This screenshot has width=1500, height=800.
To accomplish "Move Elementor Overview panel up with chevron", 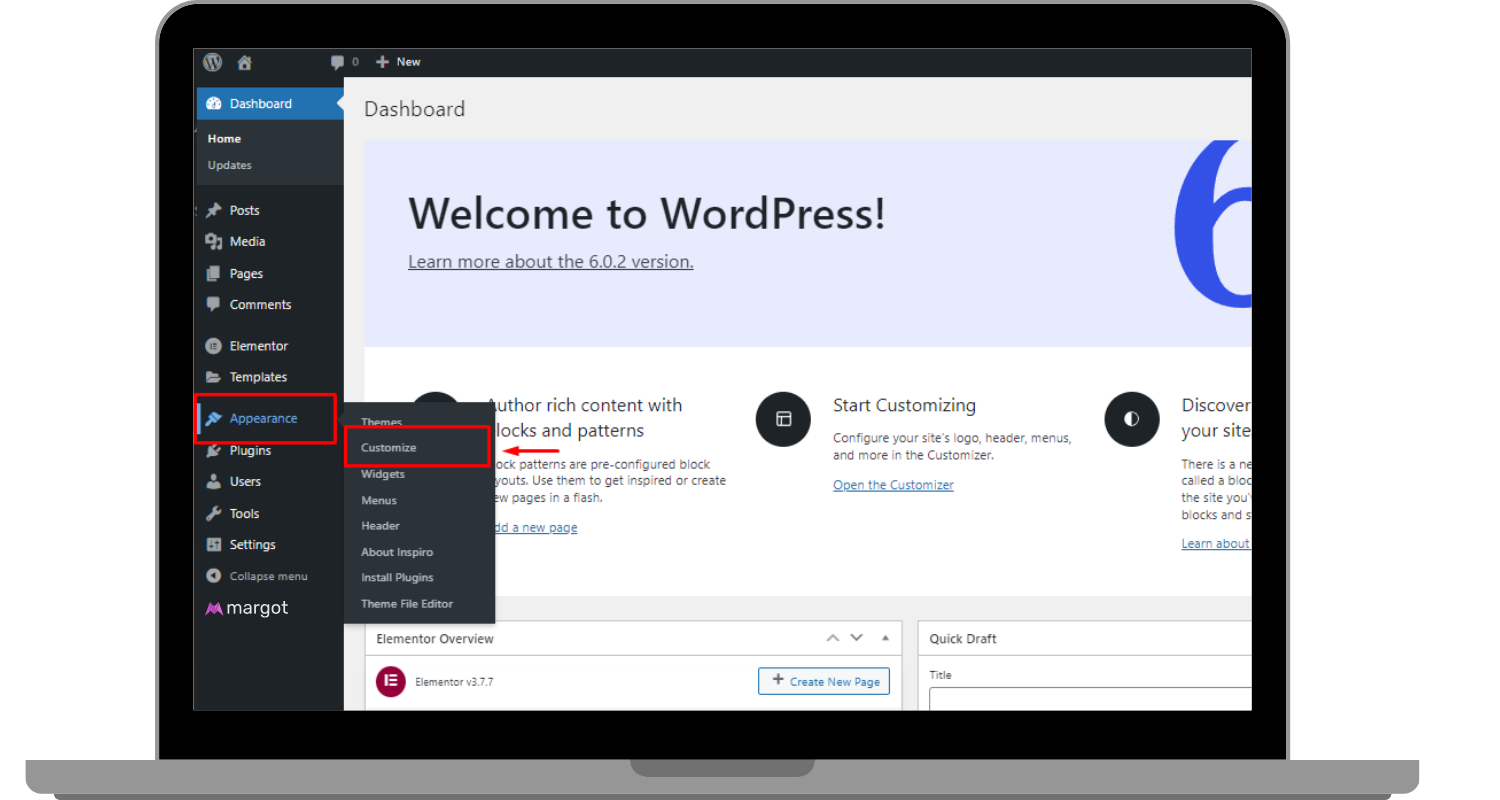I will click(x=832, y=638).
